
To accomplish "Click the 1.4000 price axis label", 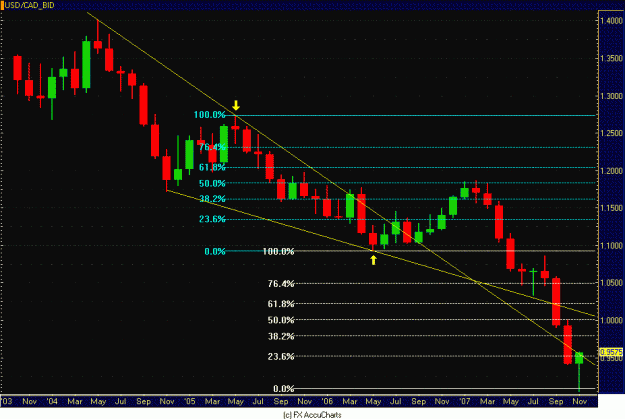I will pyautogui.click(x=612, y=21).
